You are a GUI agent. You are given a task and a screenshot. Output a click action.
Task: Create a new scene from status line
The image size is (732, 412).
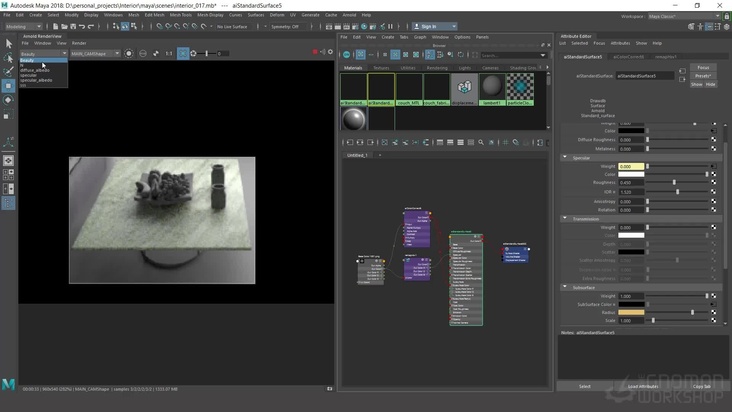coord(56,27)
